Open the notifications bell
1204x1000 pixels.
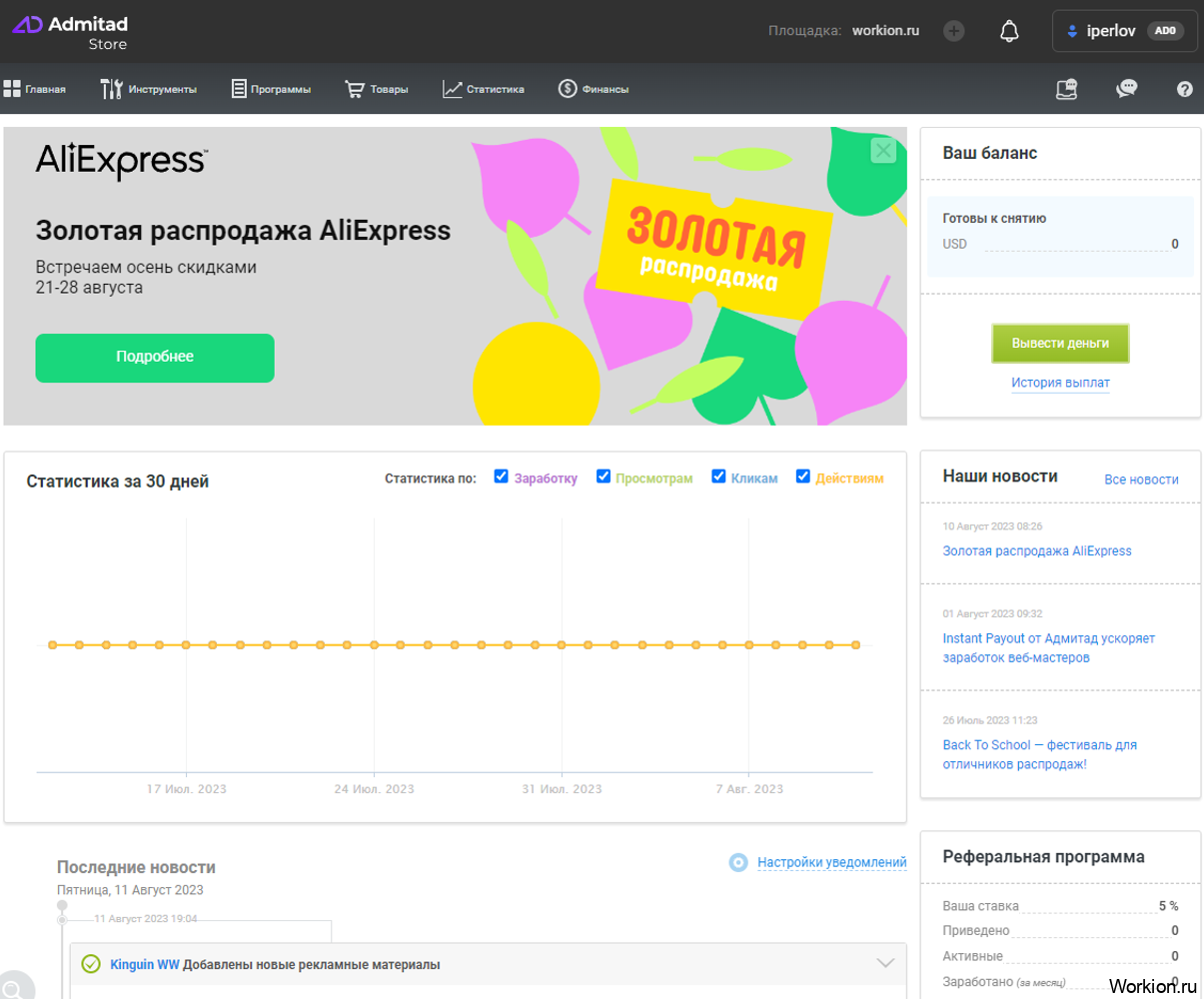tap(1009, 31)
